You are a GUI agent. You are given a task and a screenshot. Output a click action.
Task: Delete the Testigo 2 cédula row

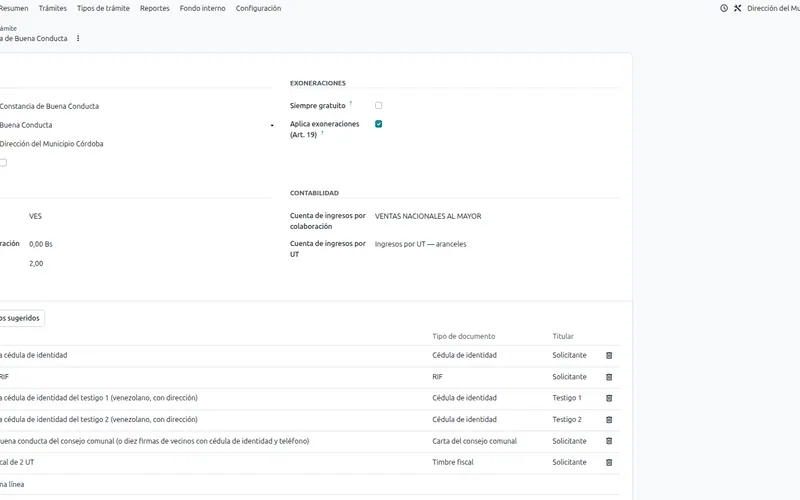pyautogui.click(x=609, y=419)
